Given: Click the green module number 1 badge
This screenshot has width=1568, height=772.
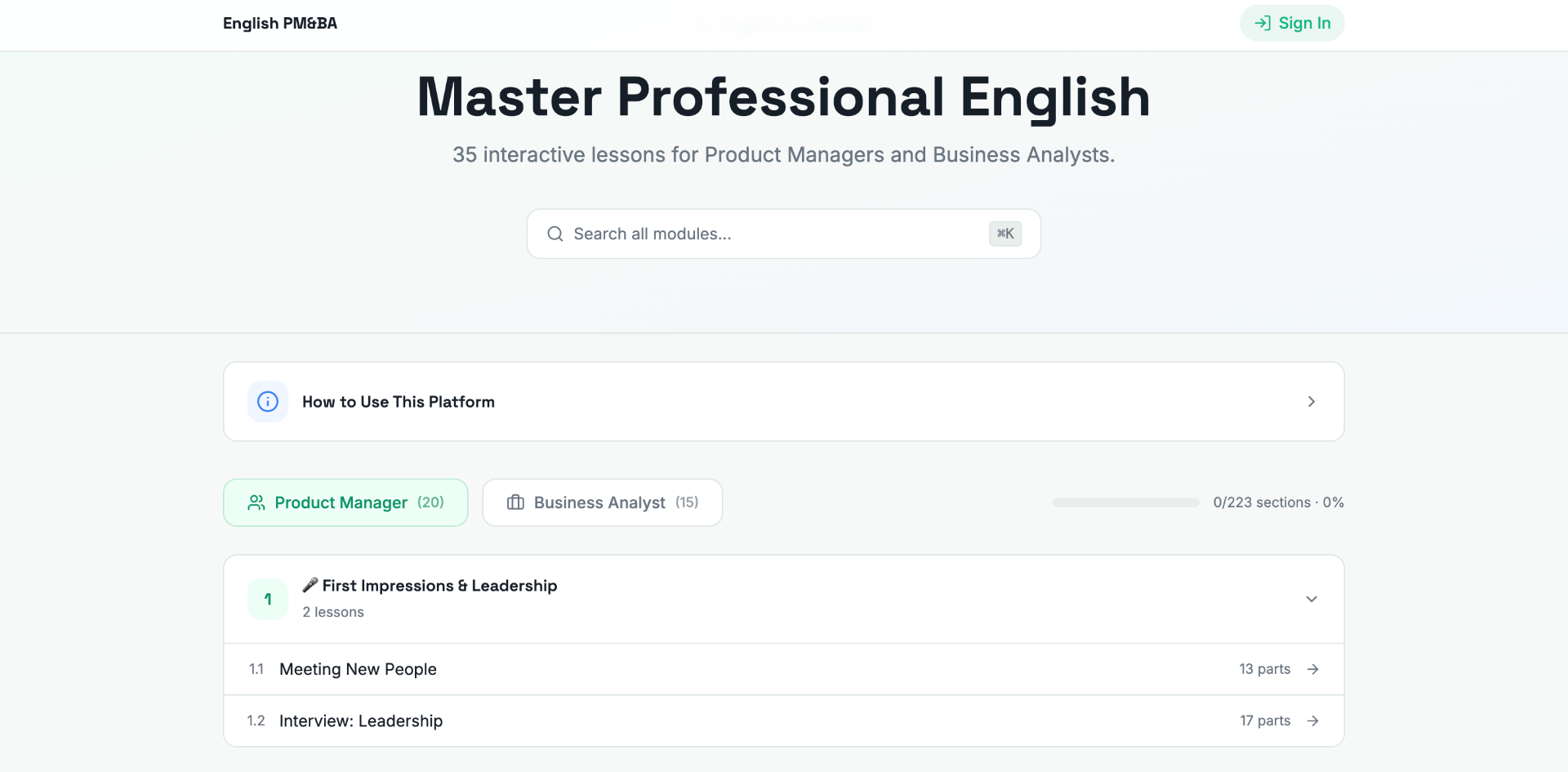Looking at the screenshot, I should [x=268, y=599].
